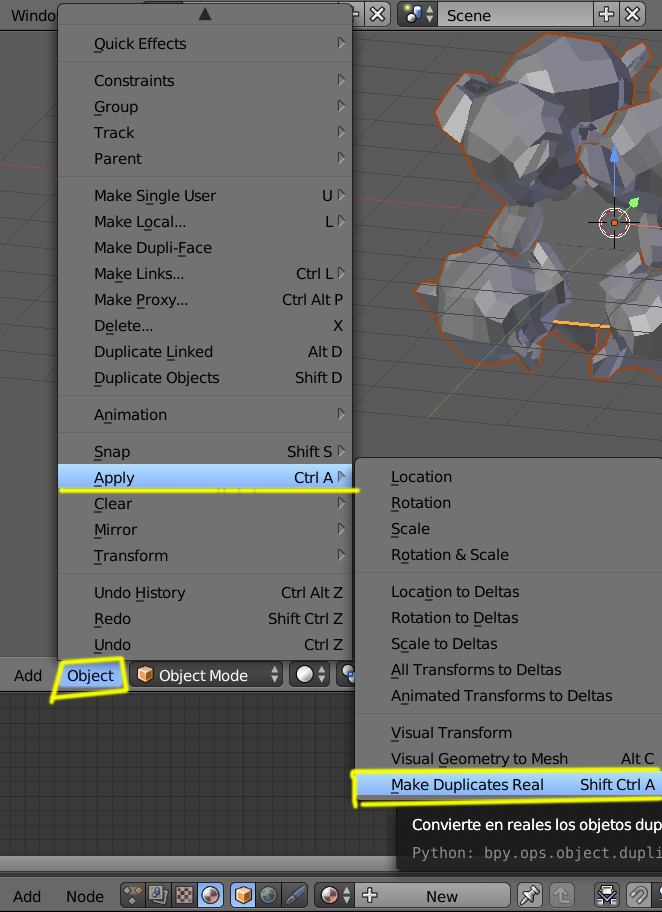The width and height of the screenshot is (662, 912).
Task: Select Make Duplicates Real
Action: click(509, 784)
